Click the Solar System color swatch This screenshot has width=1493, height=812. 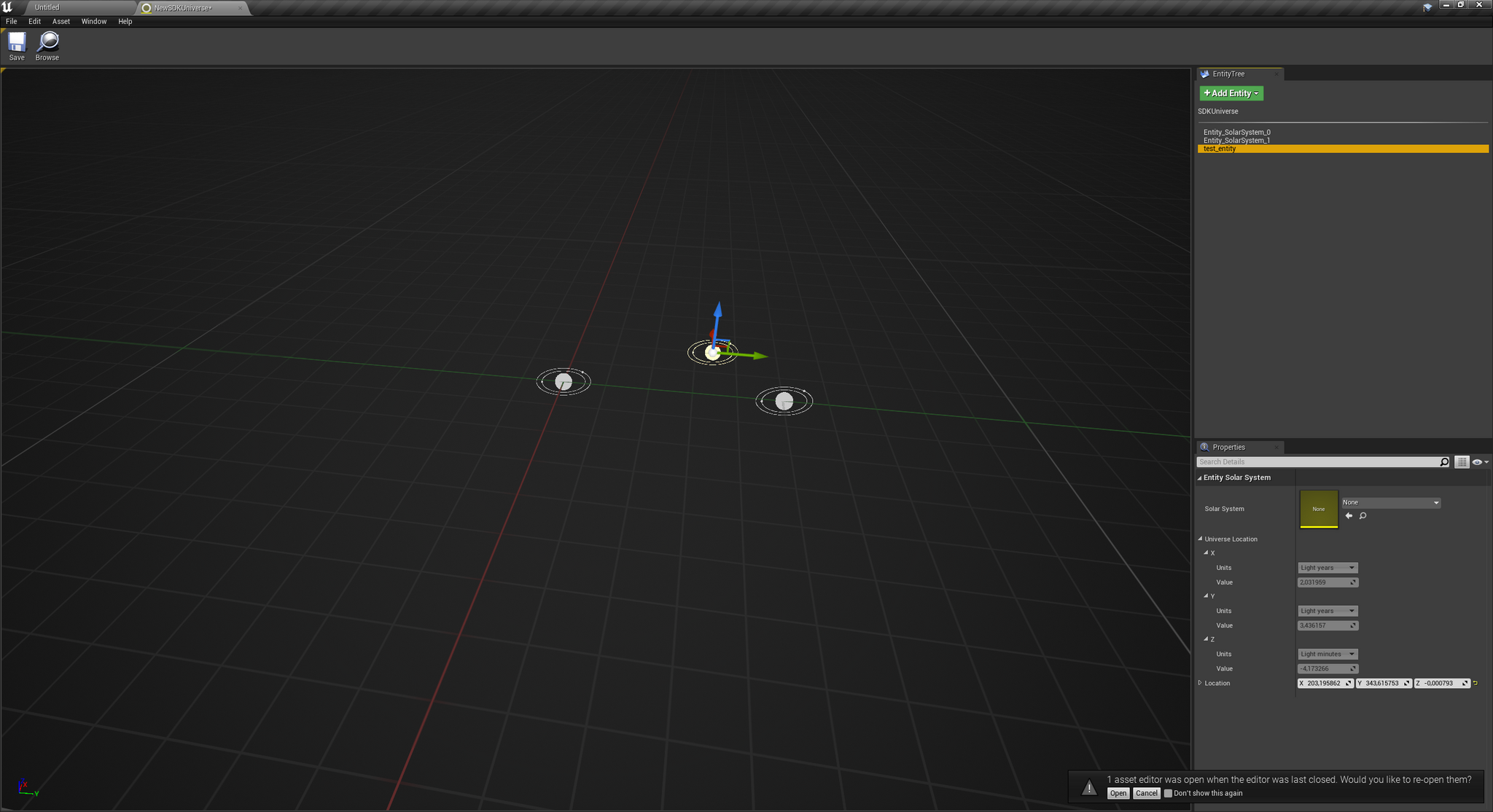point(1318,508)
